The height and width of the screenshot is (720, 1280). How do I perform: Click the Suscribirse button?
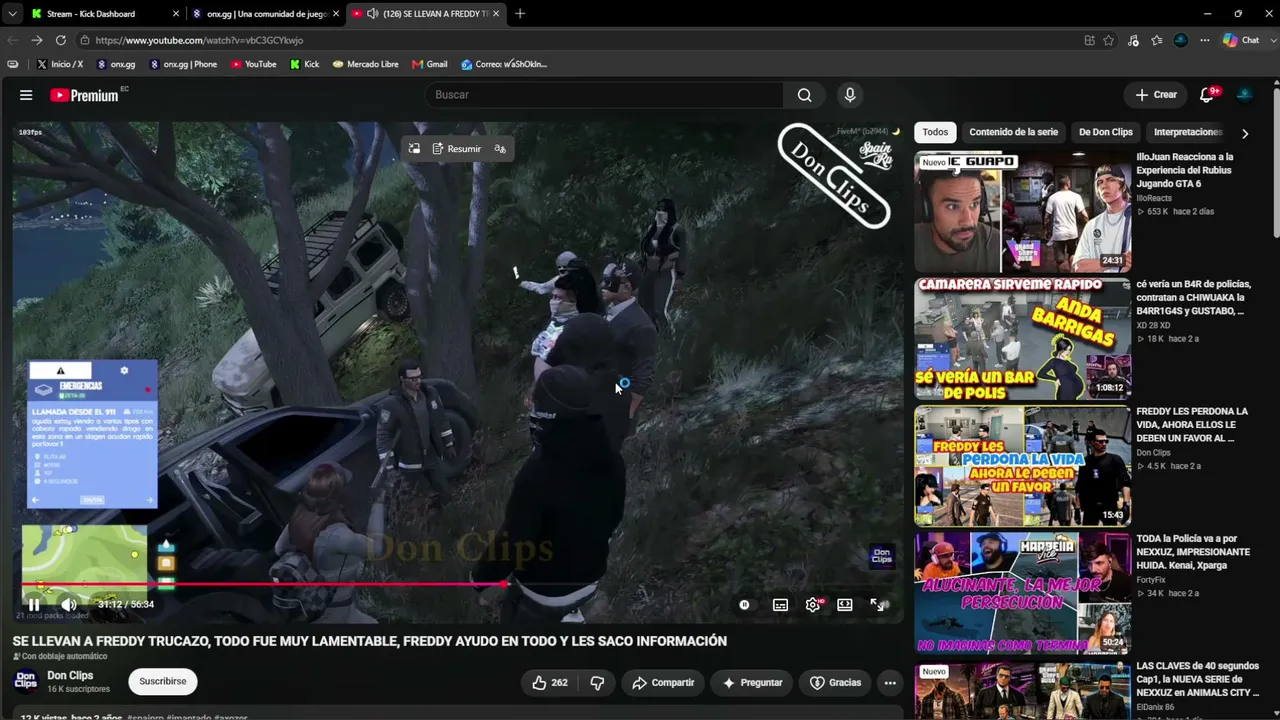163,682
